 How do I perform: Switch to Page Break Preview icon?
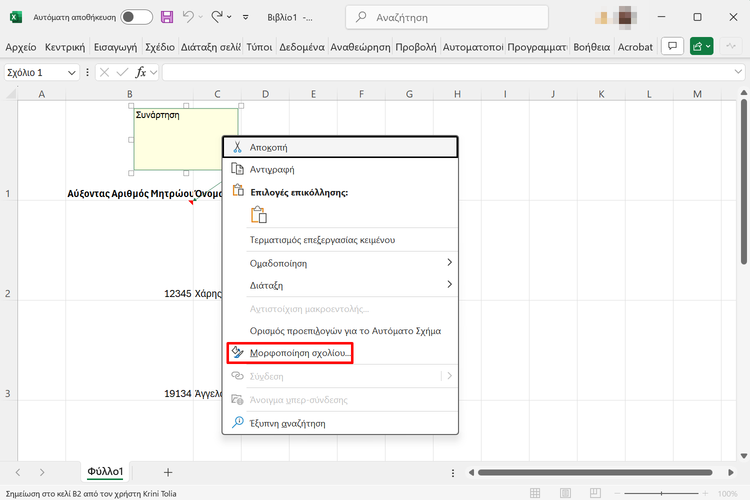coord(596,493)
